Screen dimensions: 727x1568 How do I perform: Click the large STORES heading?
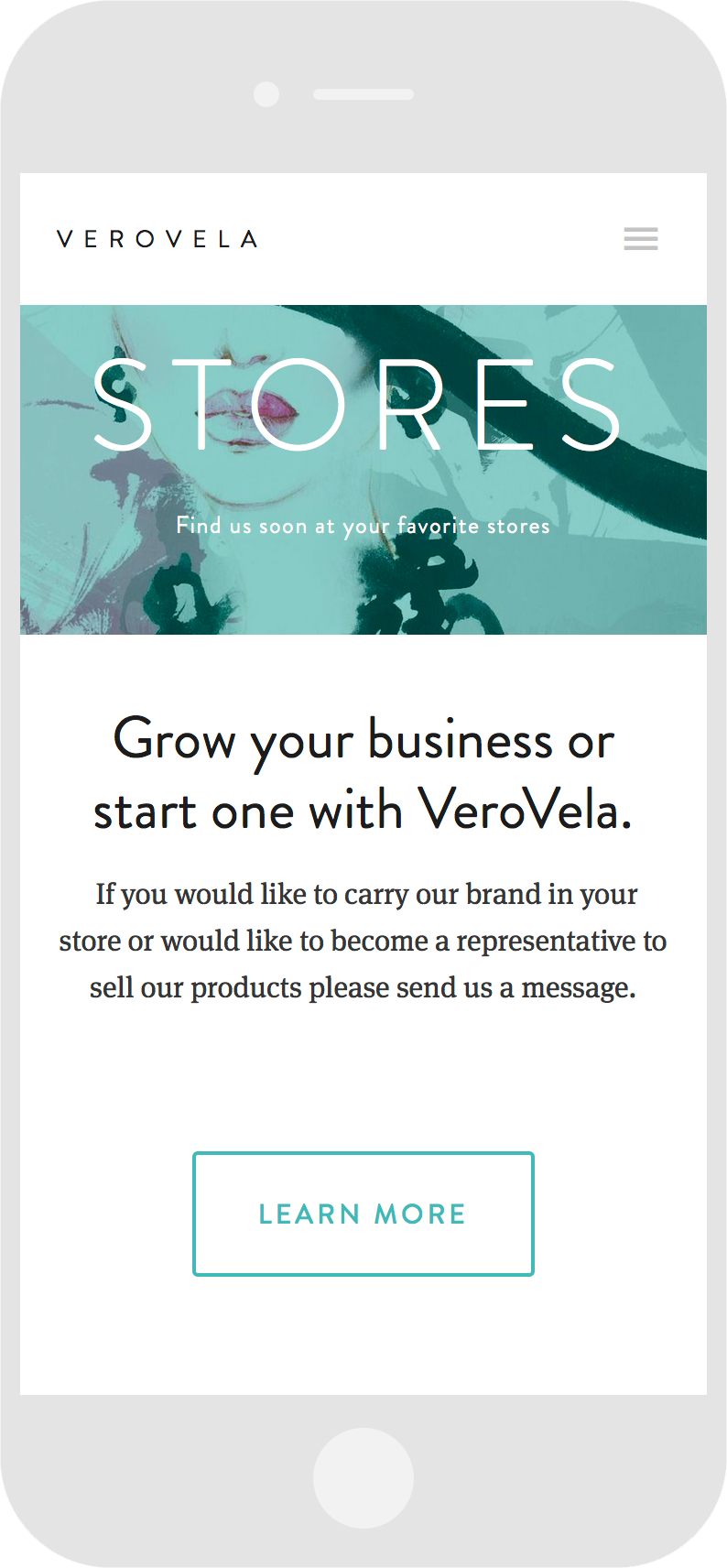tap(359, 404)
